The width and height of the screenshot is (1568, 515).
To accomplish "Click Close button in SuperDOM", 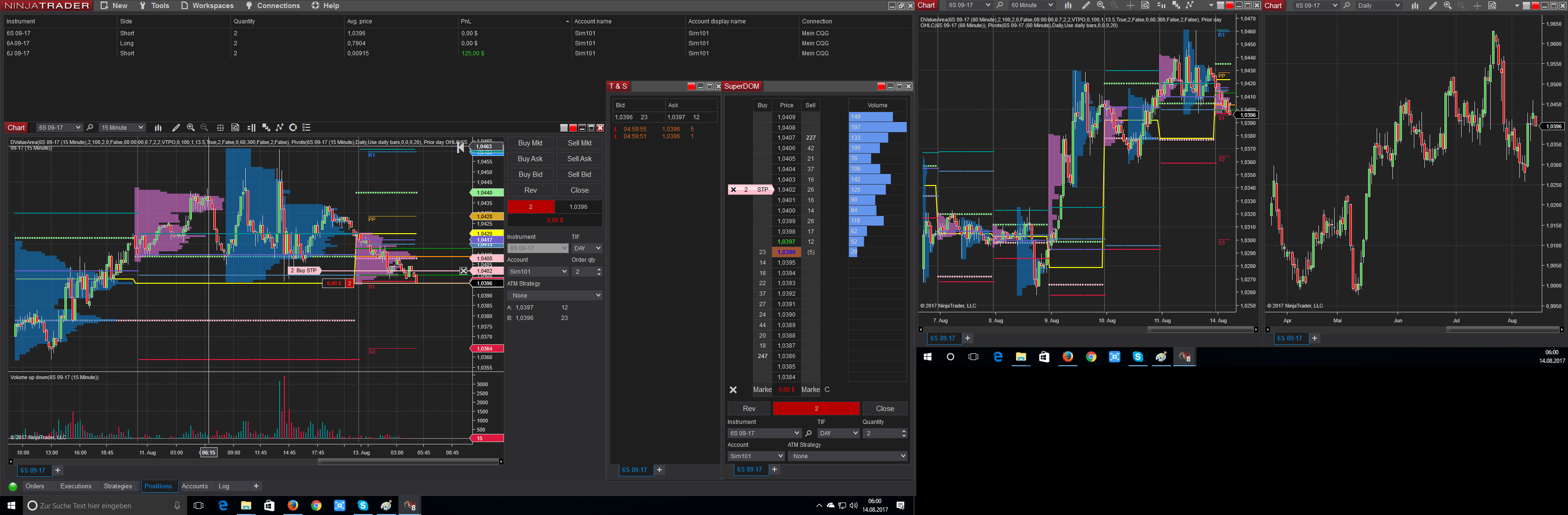I will tap(884, 409).
